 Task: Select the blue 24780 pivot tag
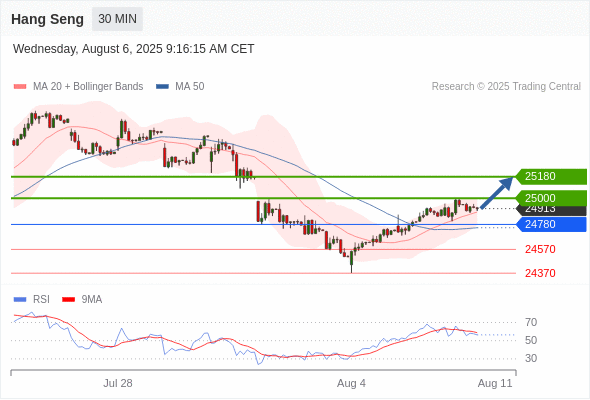click(x=550, y=224)
